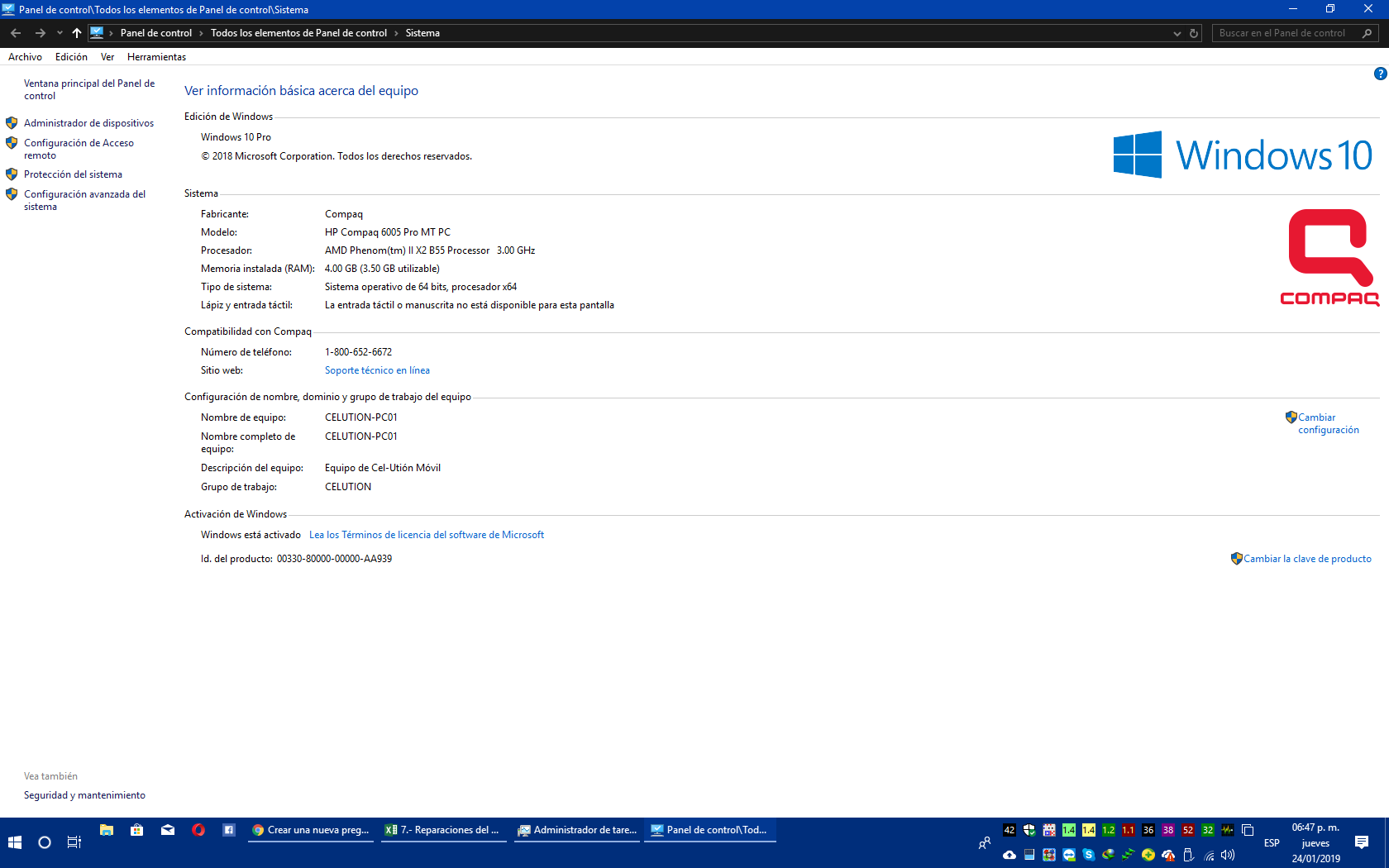
Task: Open the Wi-Fi network tray icon
Action: 1209,855
